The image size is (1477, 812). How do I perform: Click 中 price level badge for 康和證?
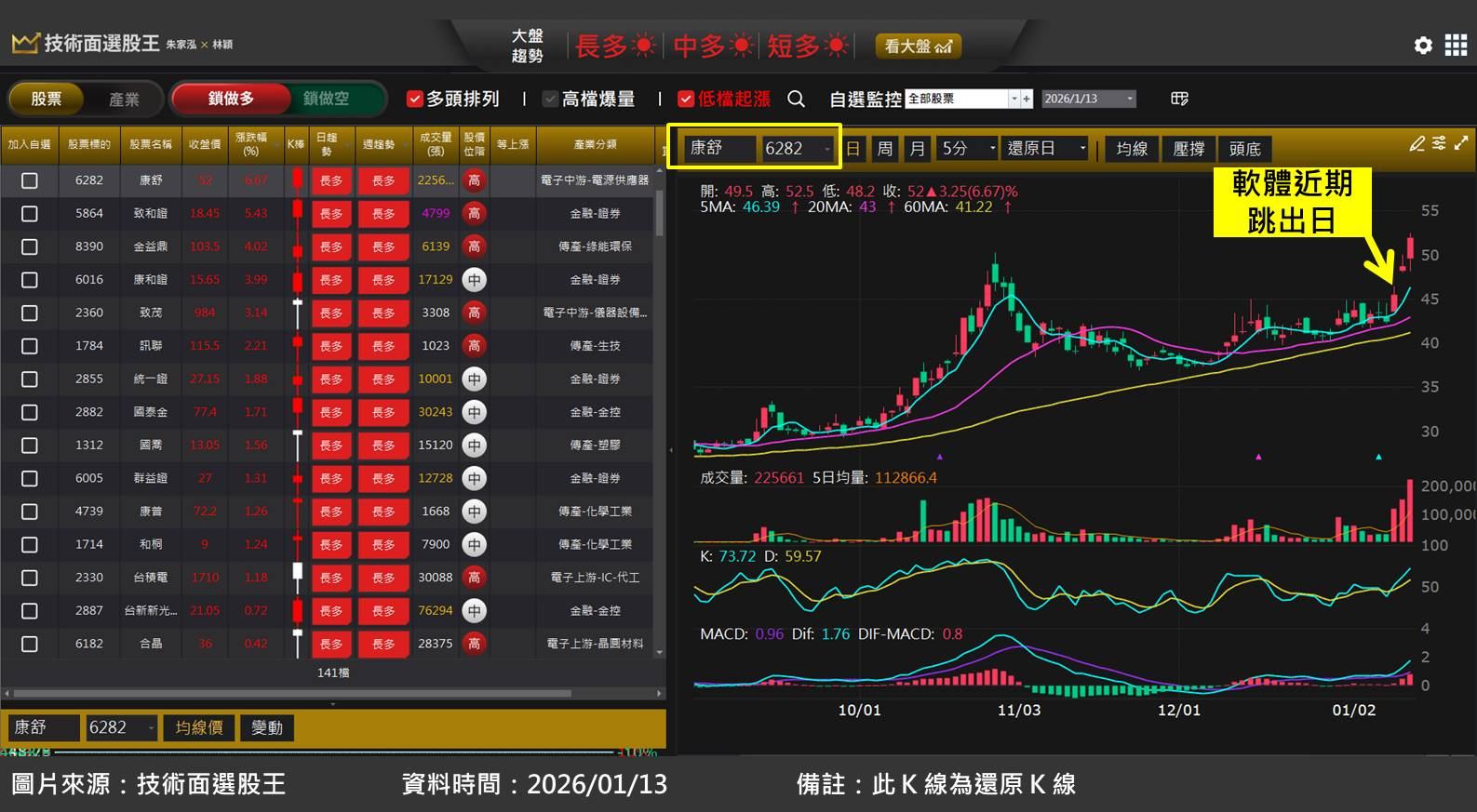pos(475,280)
